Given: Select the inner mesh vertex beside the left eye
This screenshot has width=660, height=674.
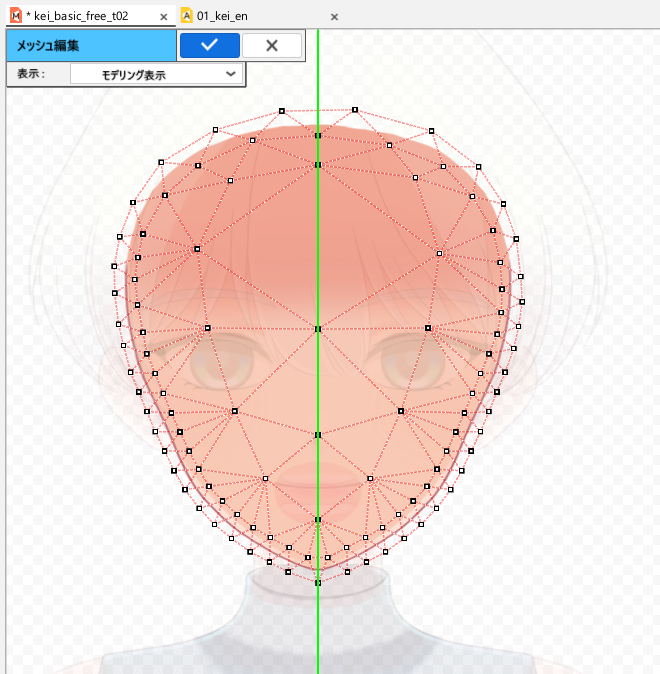Looking at the screenshot, I should point(207,328).
